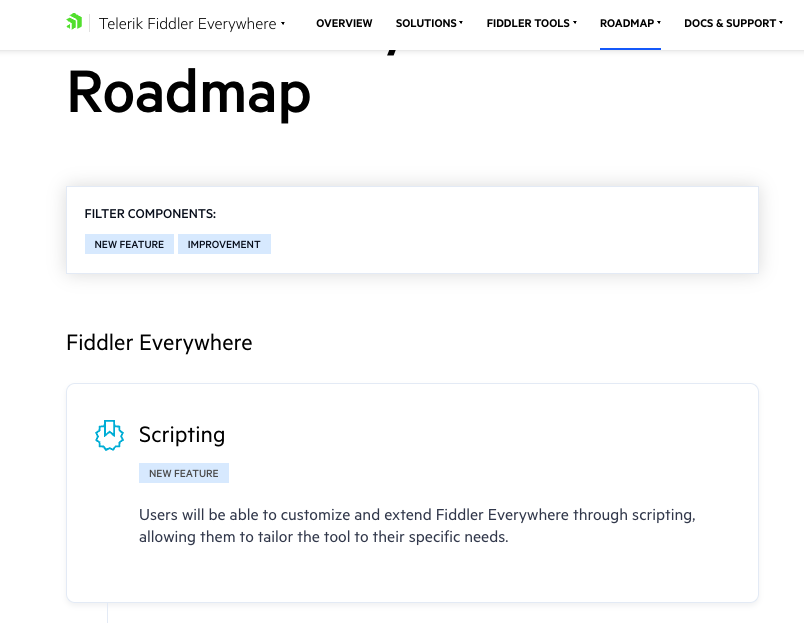
Task: Expand the Docs & Support menu
Action: click(x=733, y=23)
